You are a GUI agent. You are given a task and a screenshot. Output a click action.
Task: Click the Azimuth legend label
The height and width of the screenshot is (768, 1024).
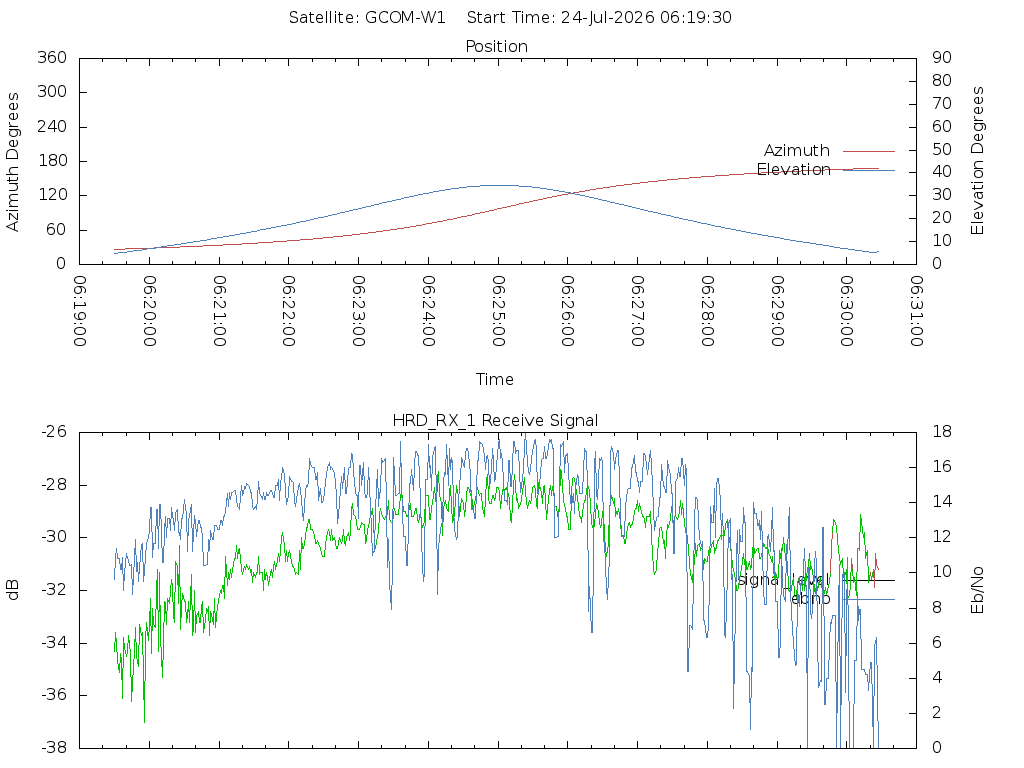tap(797, 151)
